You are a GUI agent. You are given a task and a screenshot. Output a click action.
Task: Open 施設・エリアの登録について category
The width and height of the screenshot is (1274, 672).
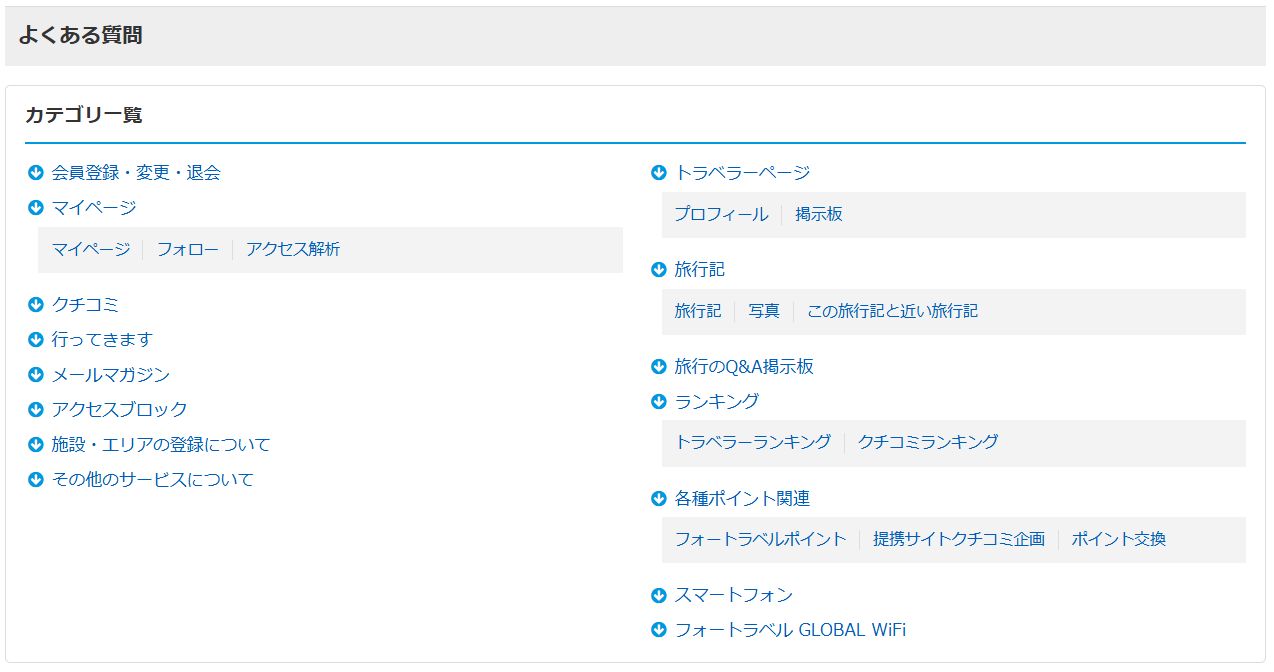coord(160,445)
